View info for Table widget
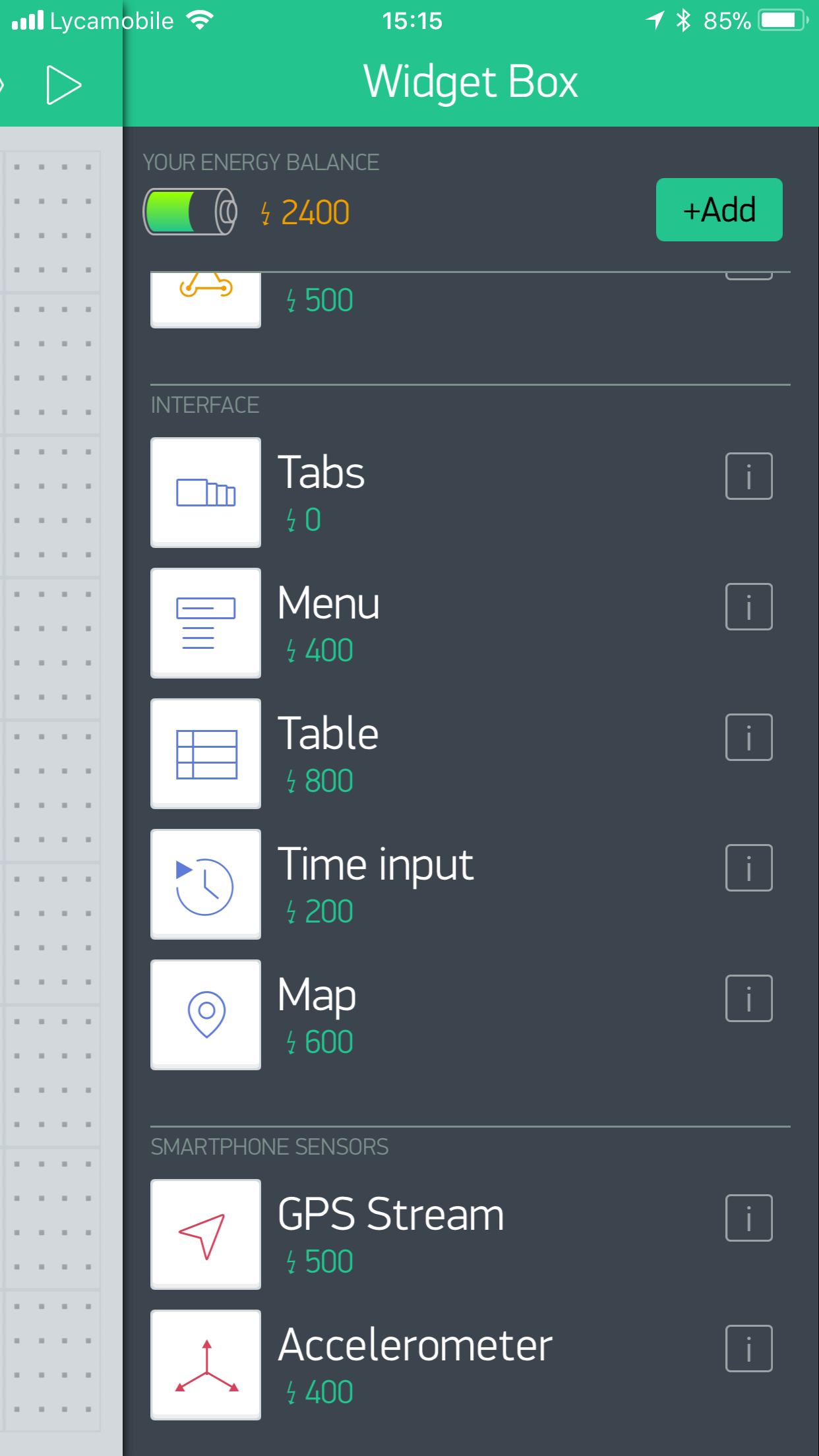 click(748, 737)
